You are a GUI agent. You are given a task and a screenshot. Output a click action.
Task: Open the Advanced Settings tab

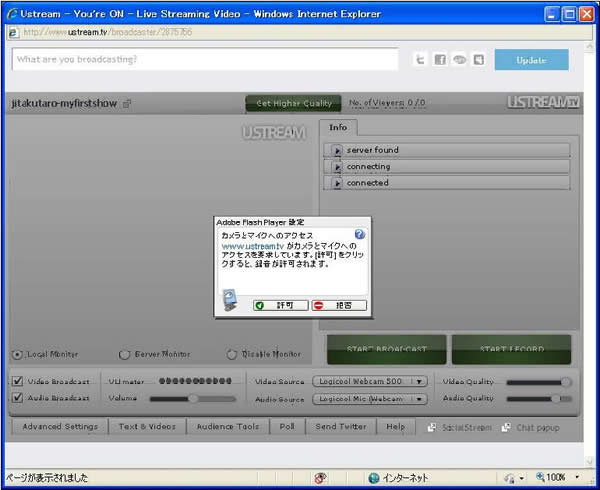(60, 427)
